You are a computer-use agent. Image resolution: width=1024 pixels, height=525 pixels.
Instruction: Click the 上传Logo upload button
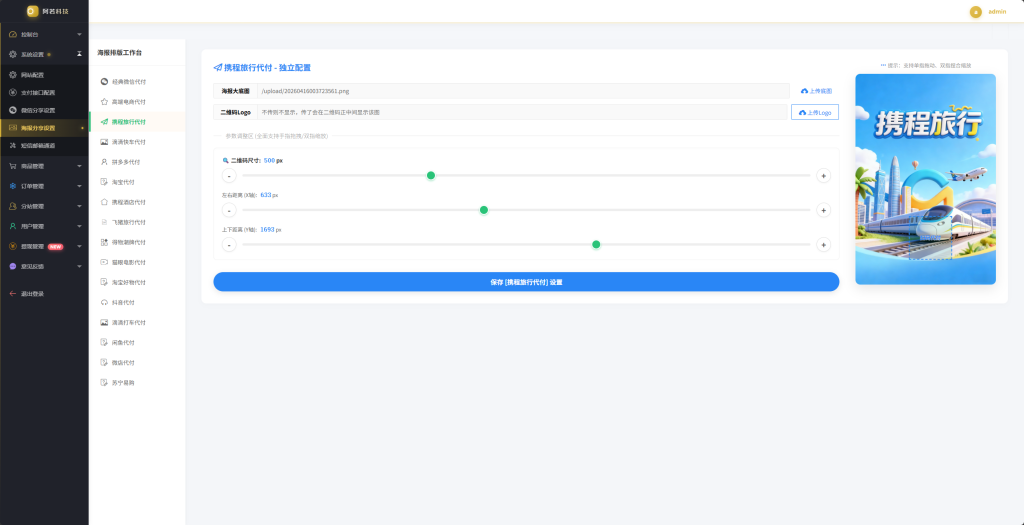point(814,112)
